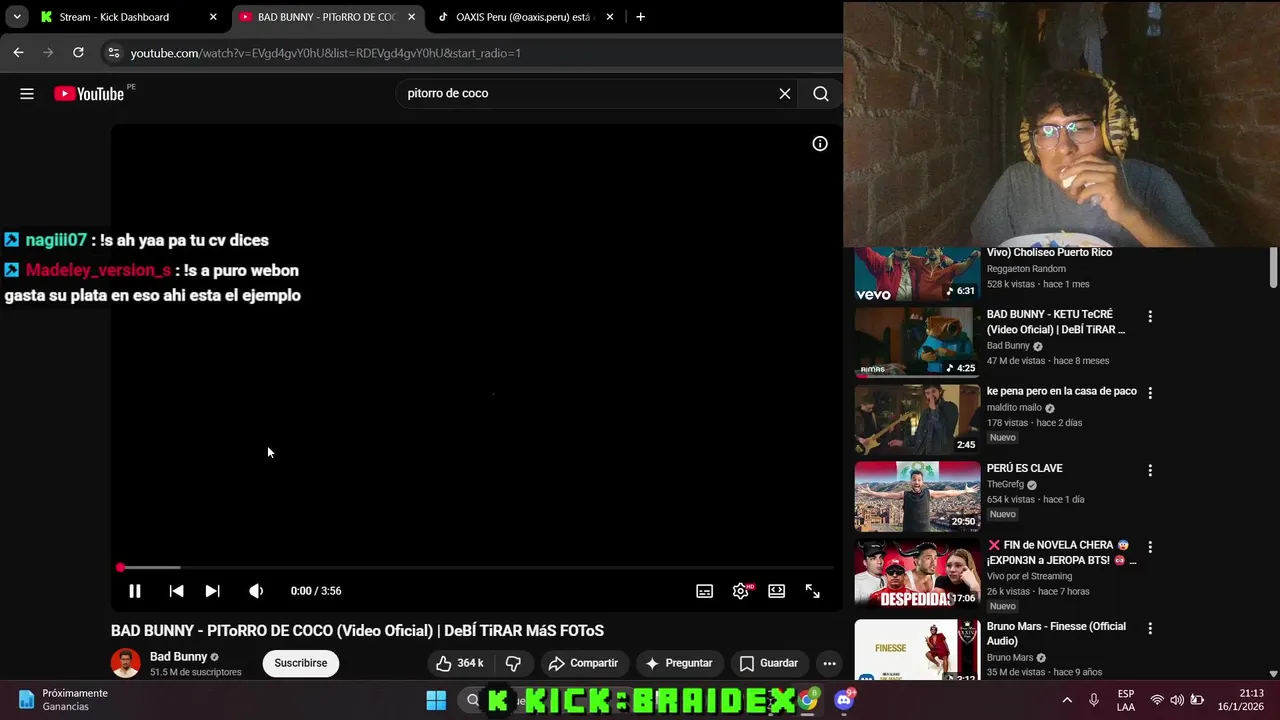Like the video with 364 k thumbs-up

pos(460,663)
